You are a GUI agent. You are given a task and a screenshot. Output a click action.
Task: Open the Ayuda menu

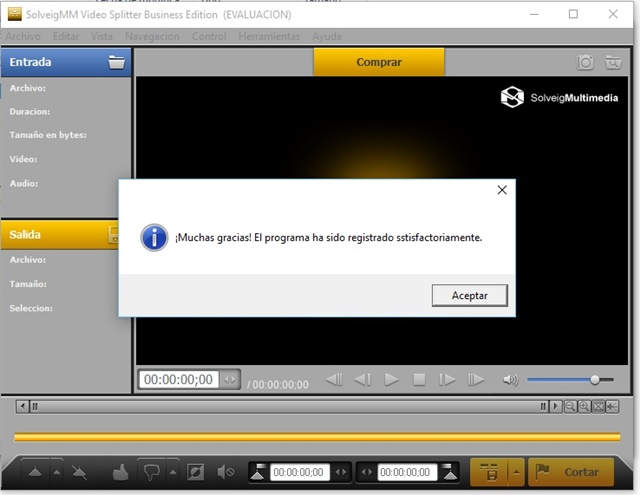[327, 36]
